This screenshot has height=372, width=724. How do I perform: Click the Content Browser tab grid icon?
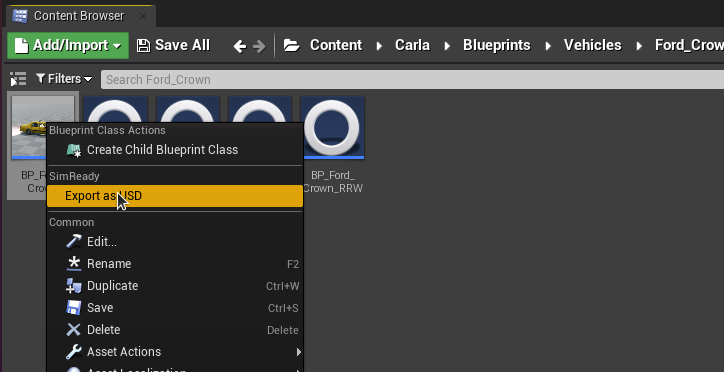point(20,16)
